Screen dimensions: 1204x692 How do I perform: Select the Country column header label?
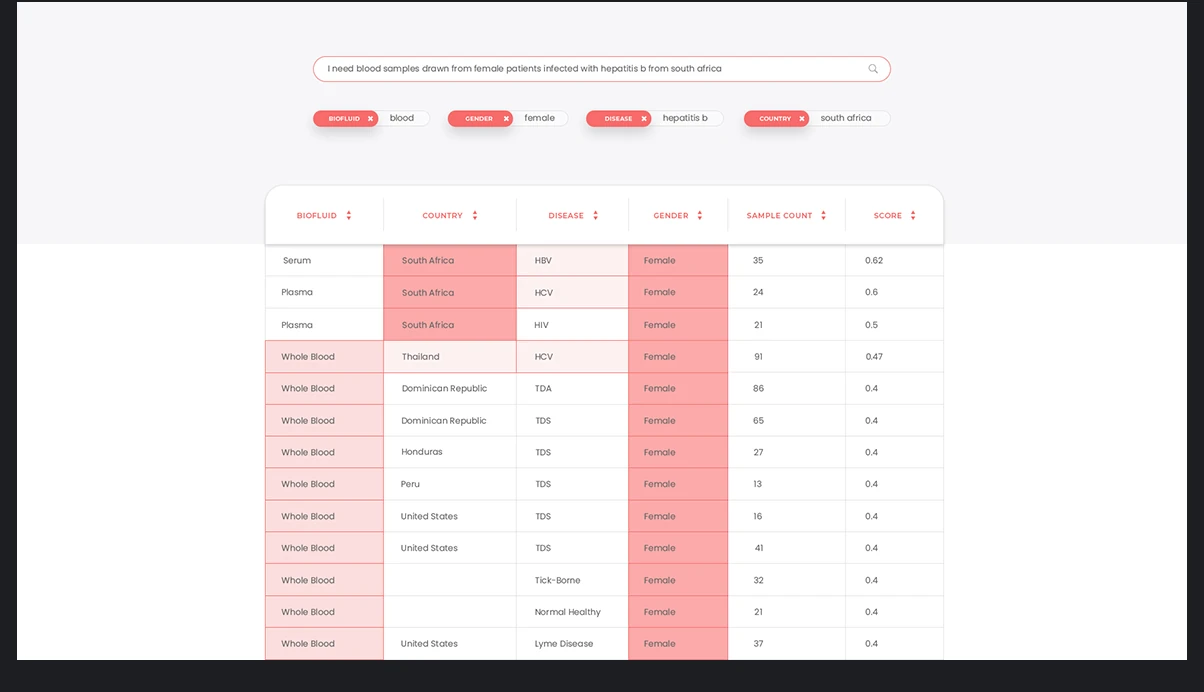(x=442, y=215)
